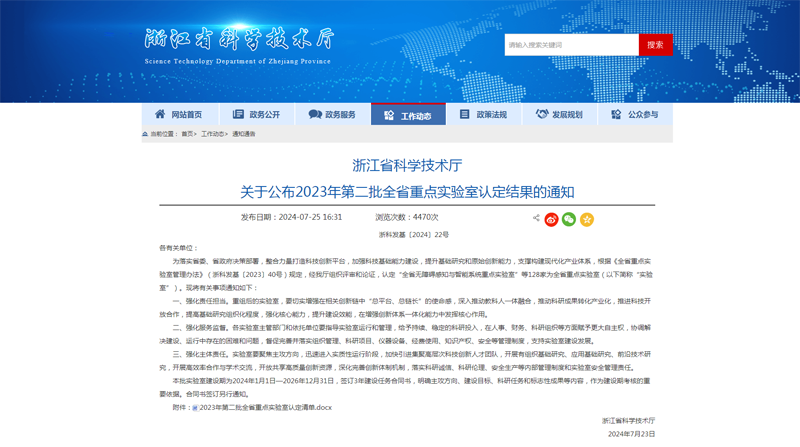Go to the 政策法规 navigation section
800x447 pixels.
click(484, 115)
